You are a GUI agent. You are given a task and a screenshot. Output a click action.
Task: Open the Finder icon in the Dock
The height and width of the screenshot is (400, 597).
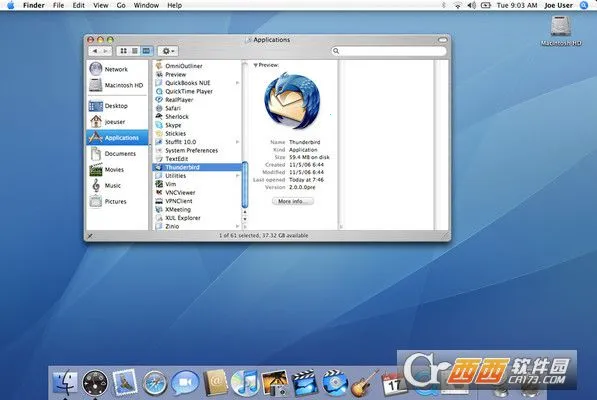[65, 383]
